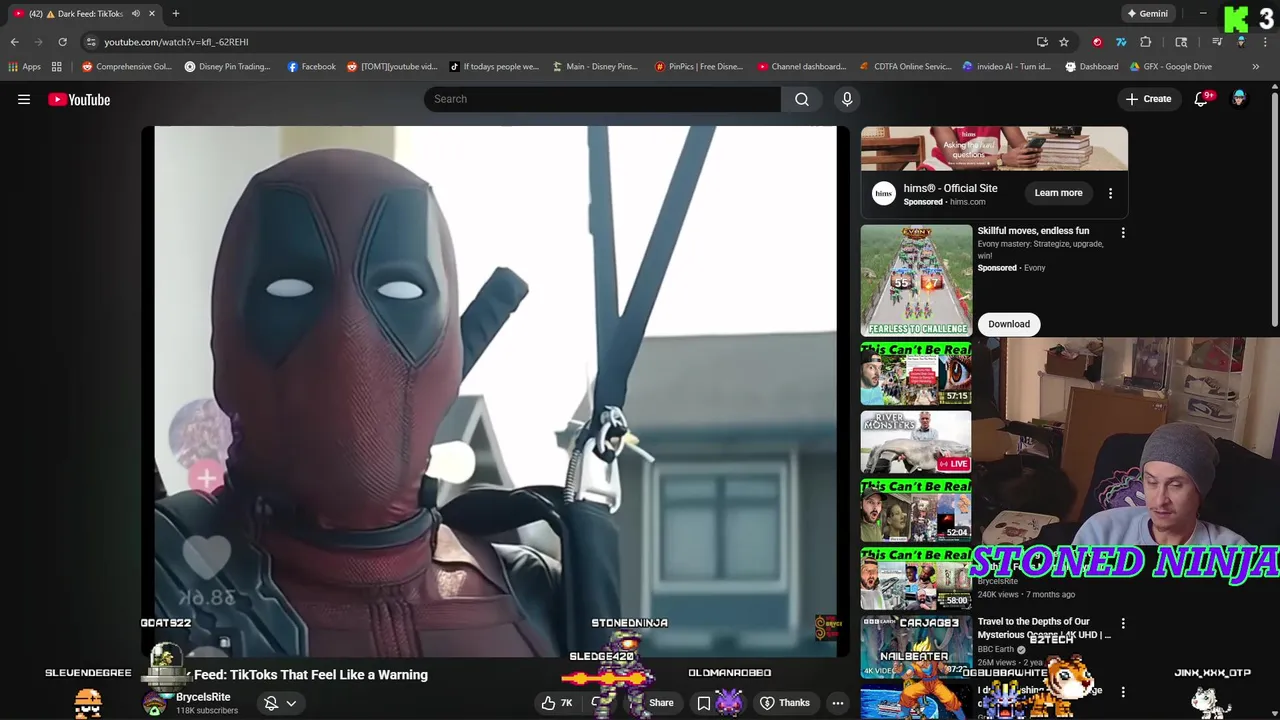Viewport: 1280px width, 720px height.
Task: Open the GFX - Google Drive bookmark
Action: [1171, 67]
